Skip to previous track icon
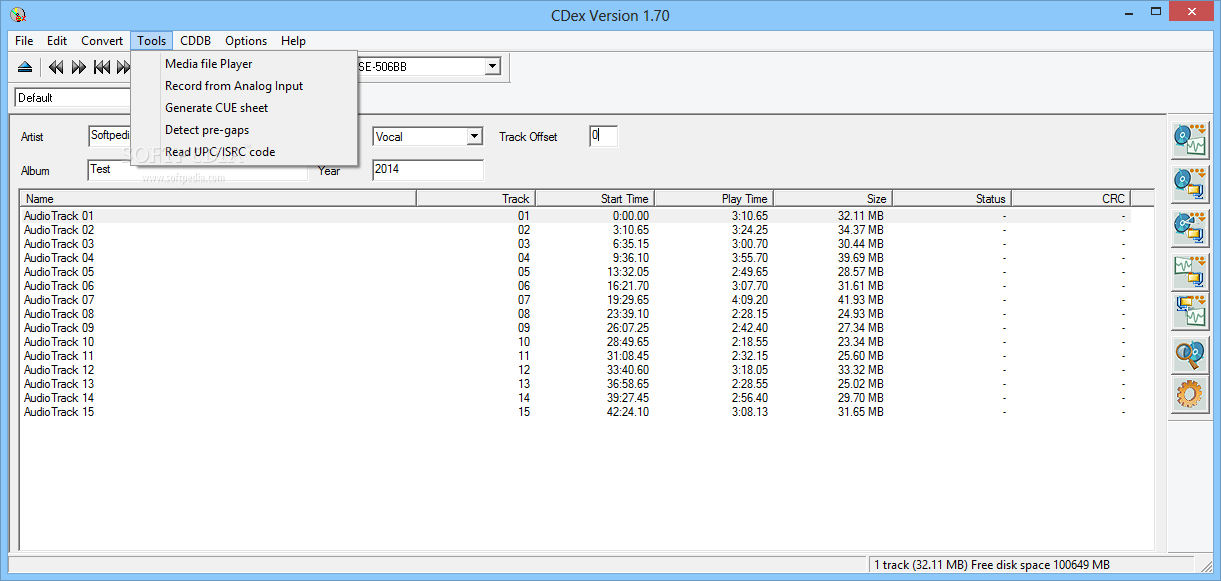Viewport: 1221px width, 581px height. coord(102,67)
